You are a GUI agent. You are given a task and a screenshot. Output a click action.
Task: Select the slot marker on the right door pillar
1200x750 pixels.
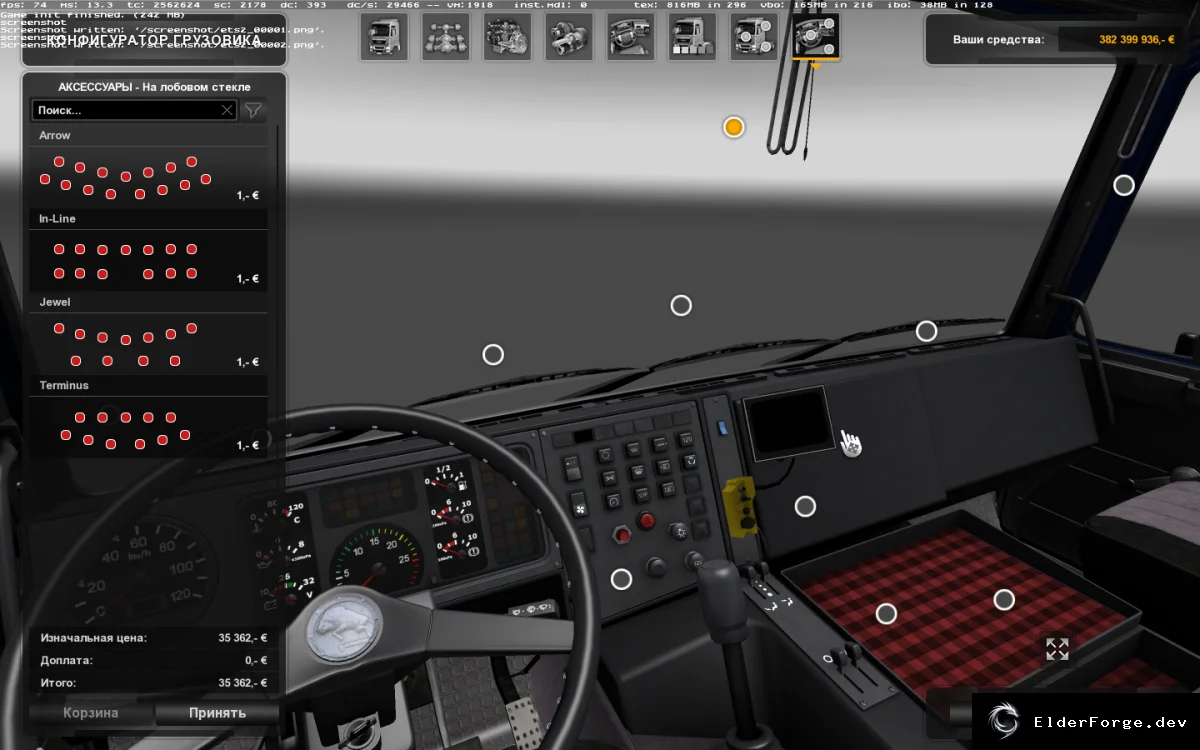(1124, 185)
